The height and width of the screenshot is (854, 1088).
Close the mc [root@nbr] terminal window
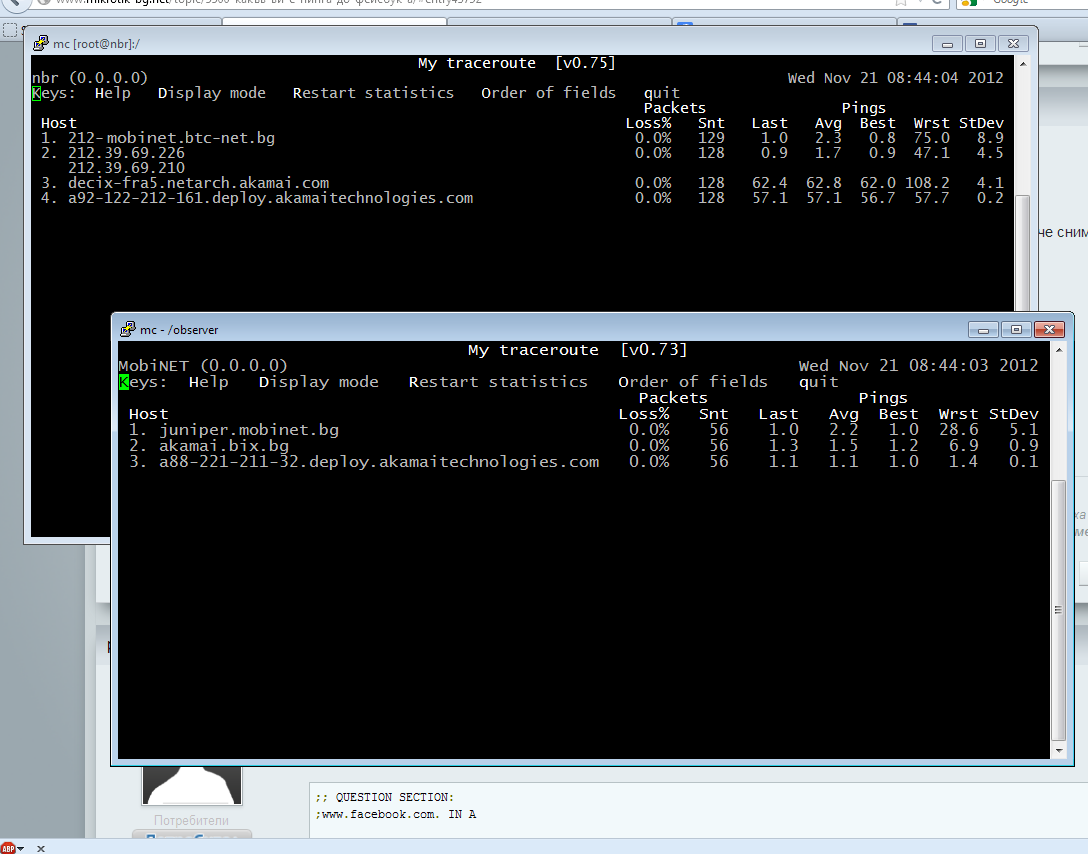1013,43
